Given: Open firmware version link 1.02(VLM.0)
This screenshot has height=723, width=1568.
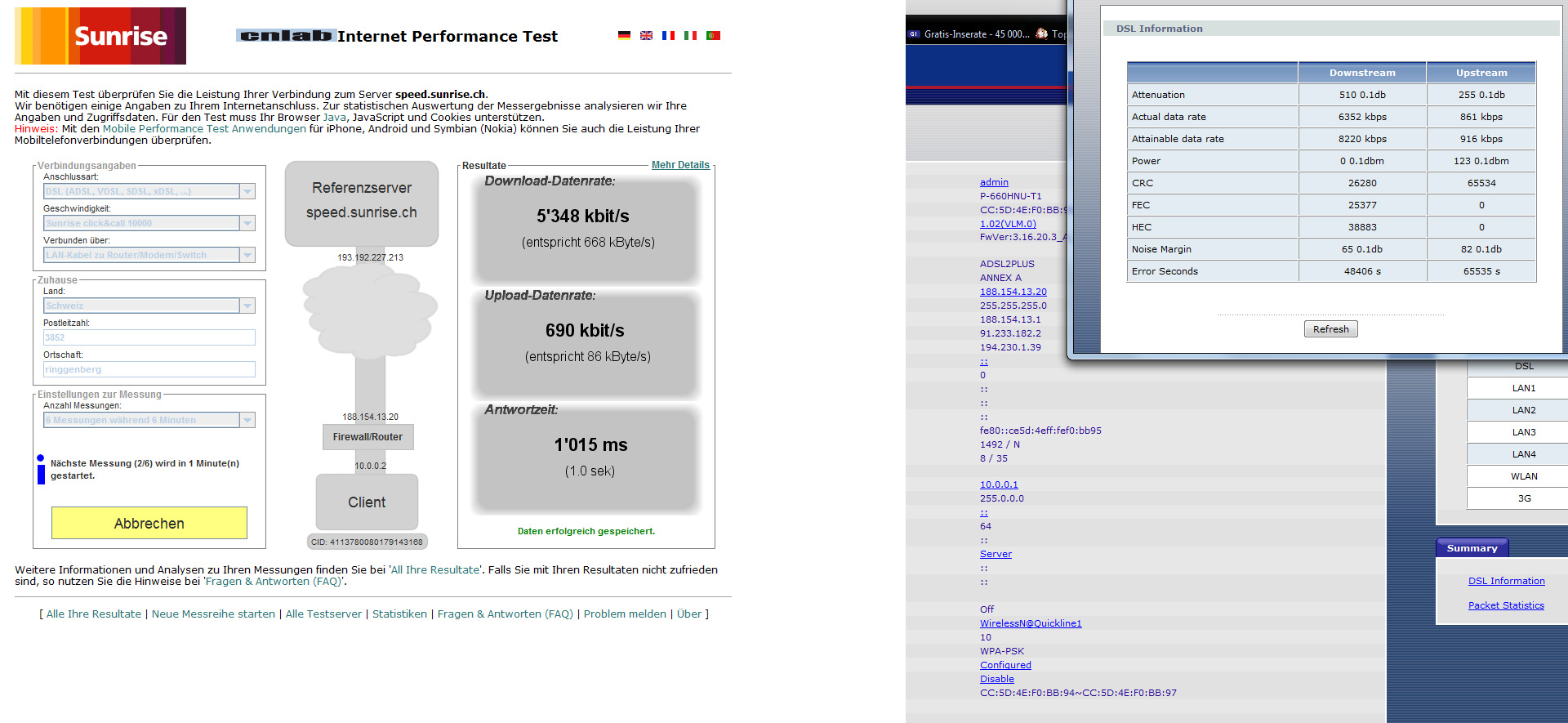Looking at the screenshot, I should pyautogui.click(x=1008, y=224).
